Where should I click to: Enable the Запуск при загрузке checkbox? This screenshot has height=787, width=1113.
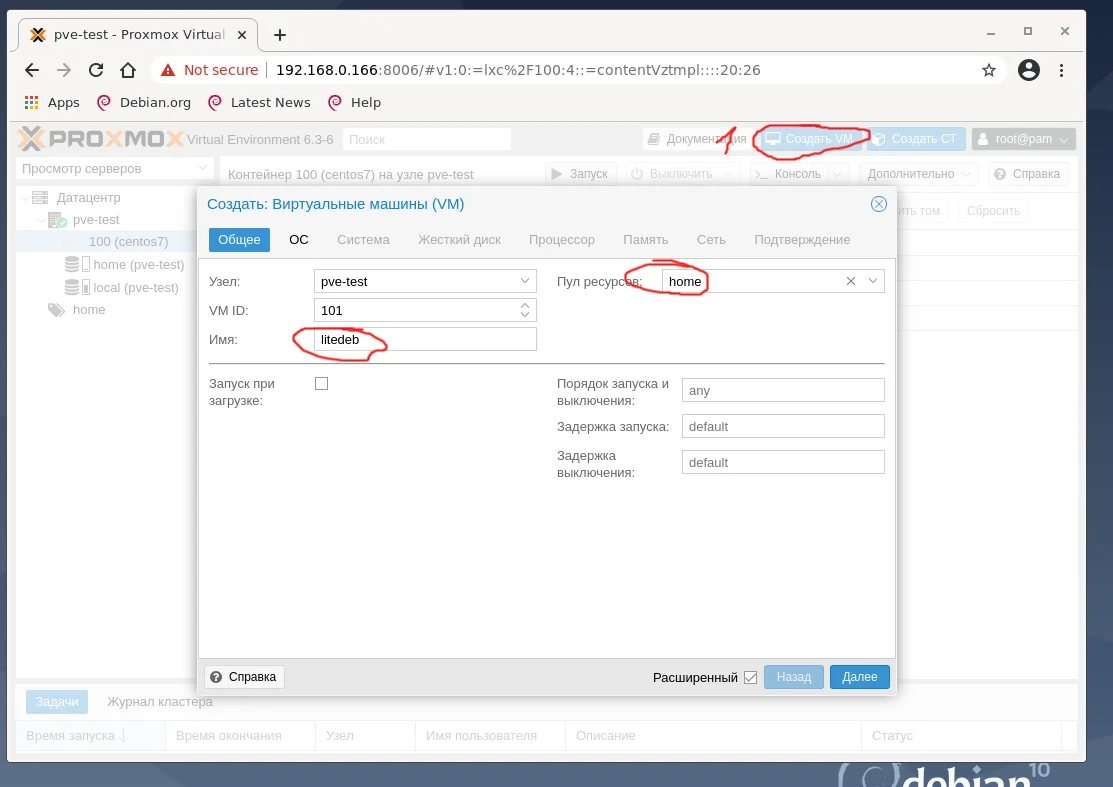point(321,382)
